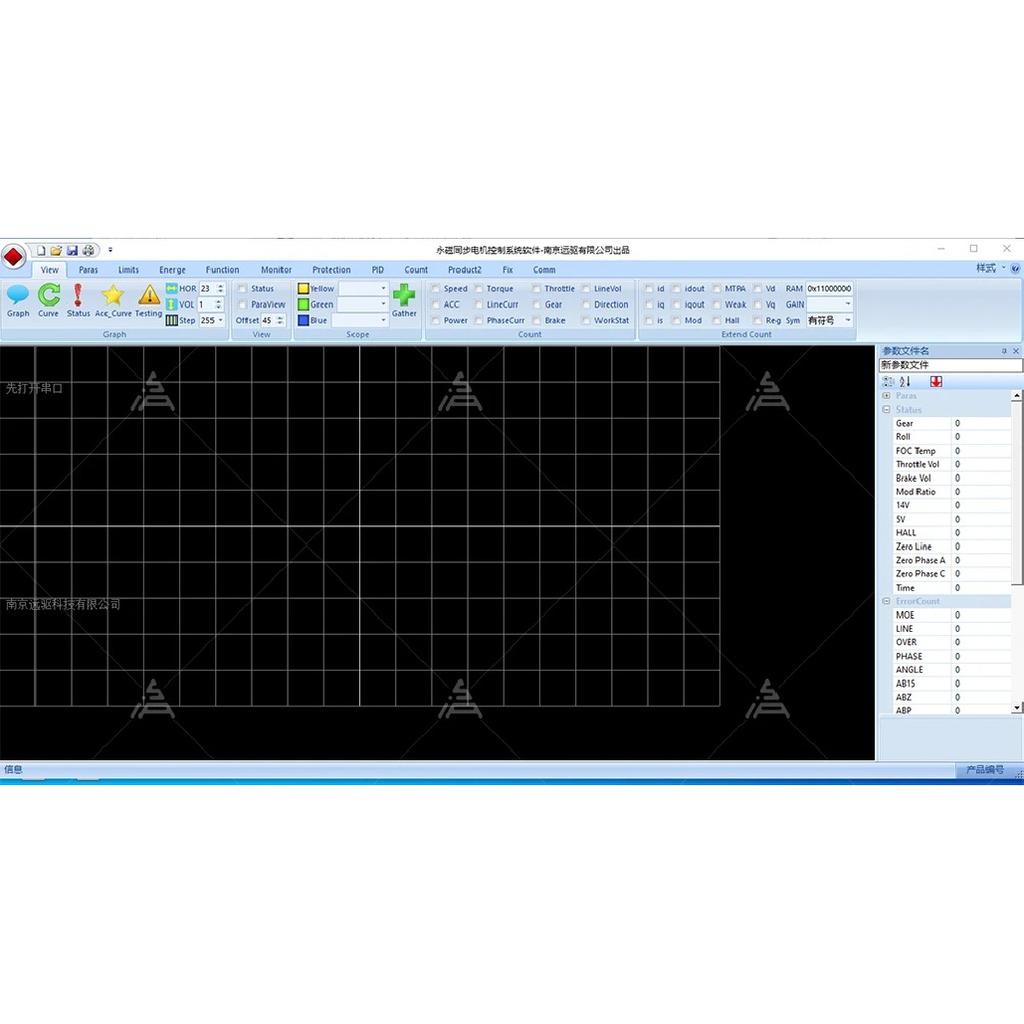
Task: Click the Save disk icon in quick access toolbar
Action: (x=72, y=250)
